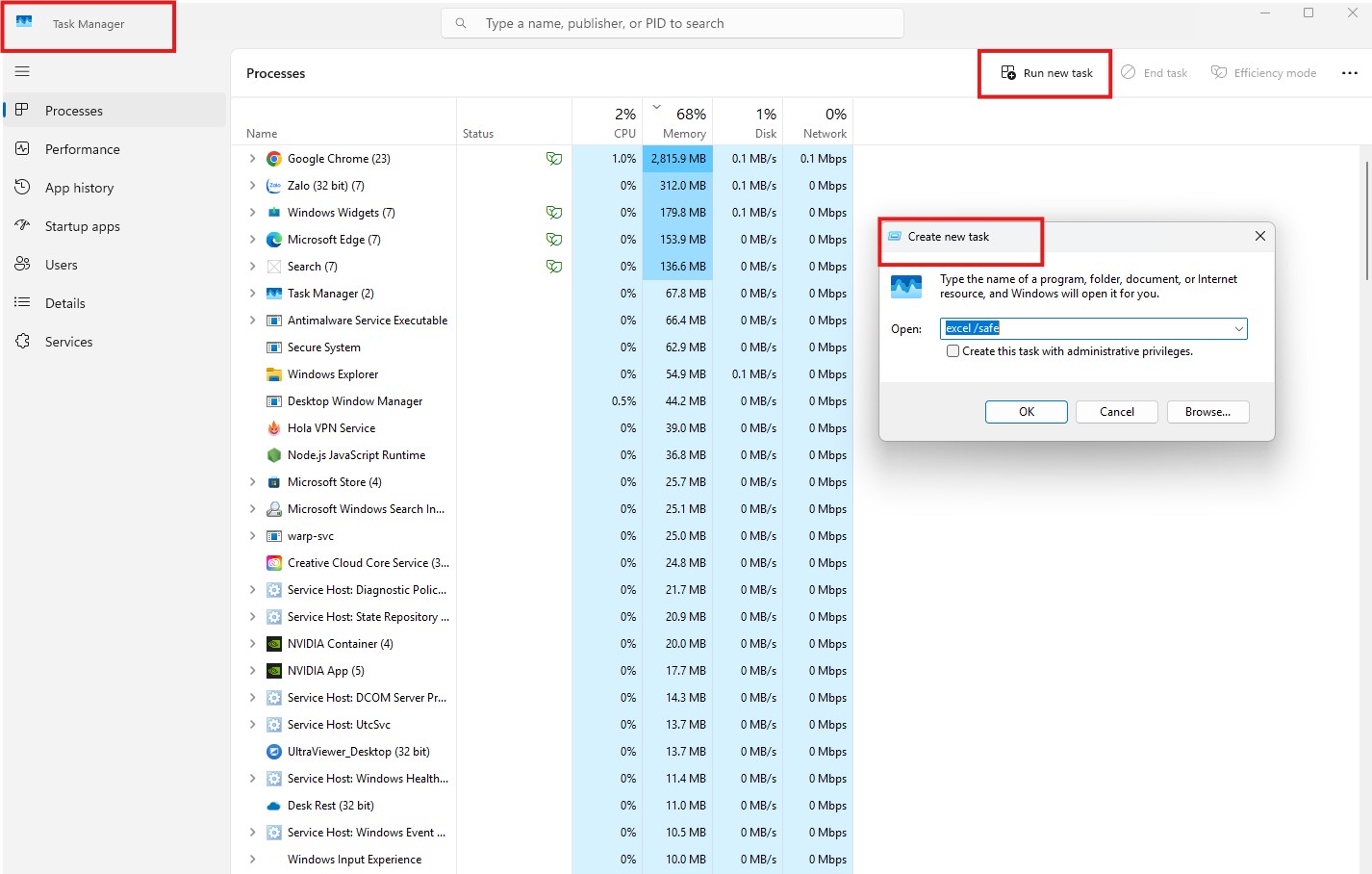Click the search magnifier icon
Image resolution: width=1372 pixels, height=874 pixels.
tap(462, 23)
